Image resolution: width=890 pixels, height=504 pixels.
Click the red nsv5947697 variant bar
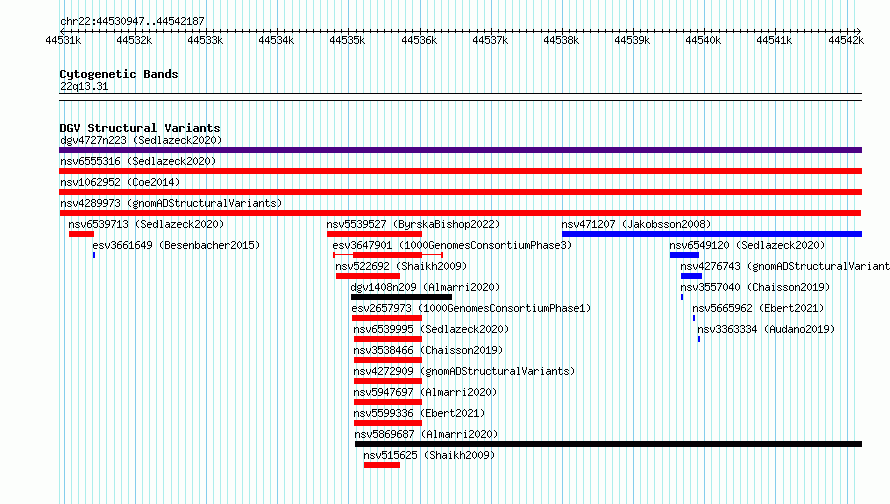coord(388,402)
